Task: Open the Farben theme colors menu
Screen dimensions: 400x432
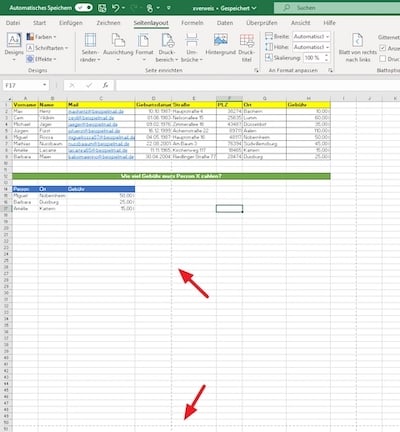Action: pos(41,37)
